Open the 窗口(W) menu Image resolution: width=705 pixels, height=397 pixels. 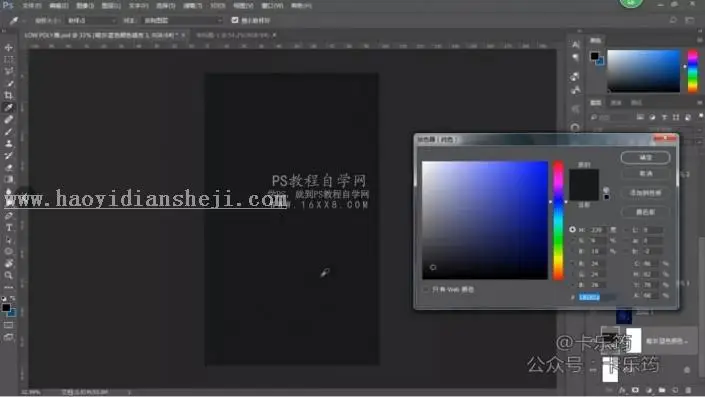click(272, 6)
